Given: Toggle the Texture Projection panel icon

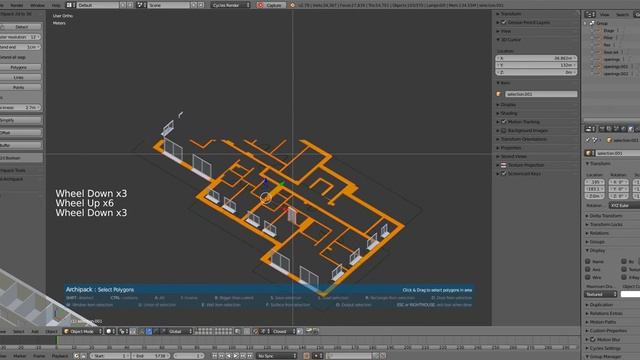Looking at the screenshot, I should click(x=504, y=165).
